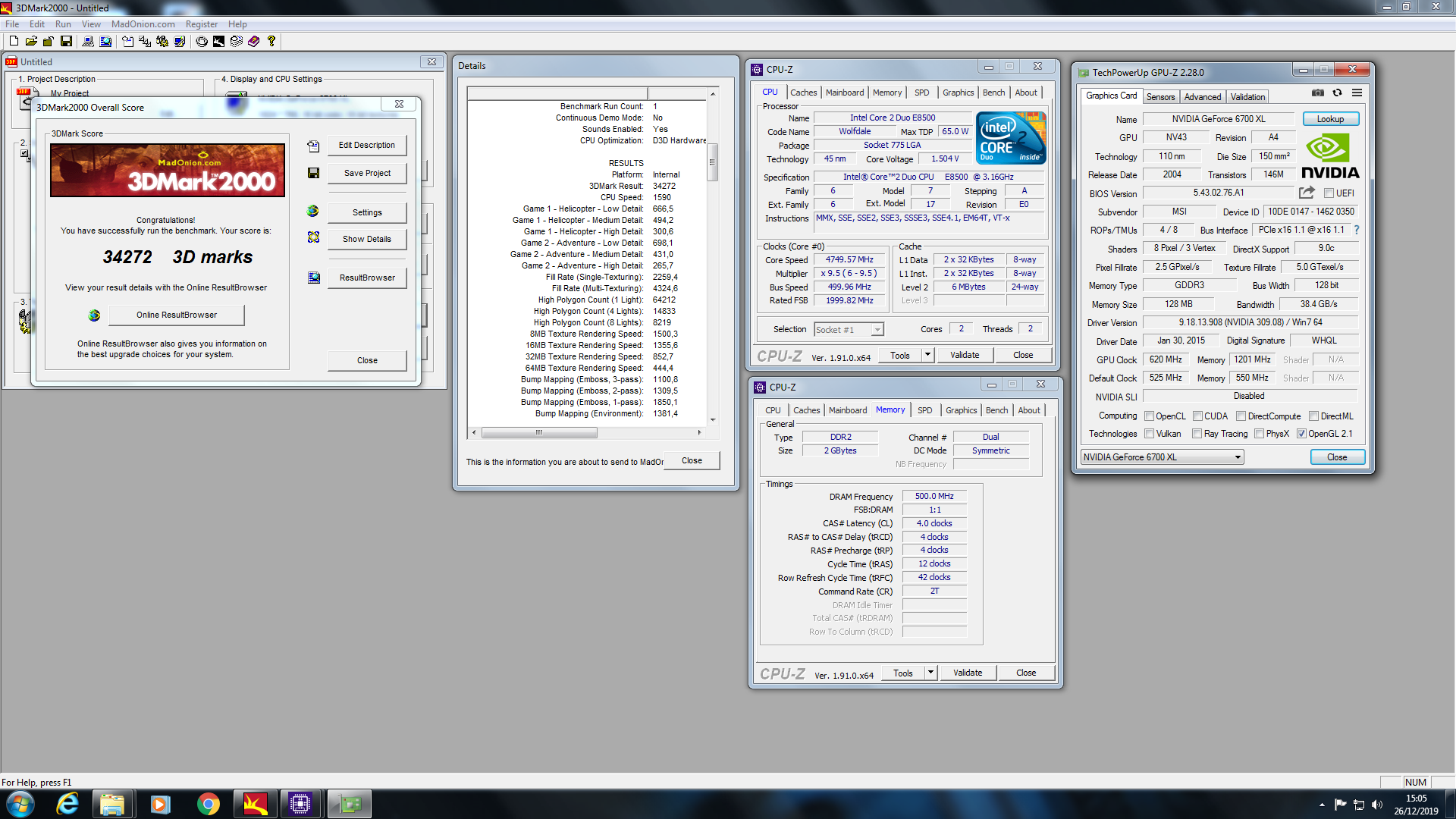Click the Show Details button
The height and width of the screenshot is (819, 1456).
367,239
